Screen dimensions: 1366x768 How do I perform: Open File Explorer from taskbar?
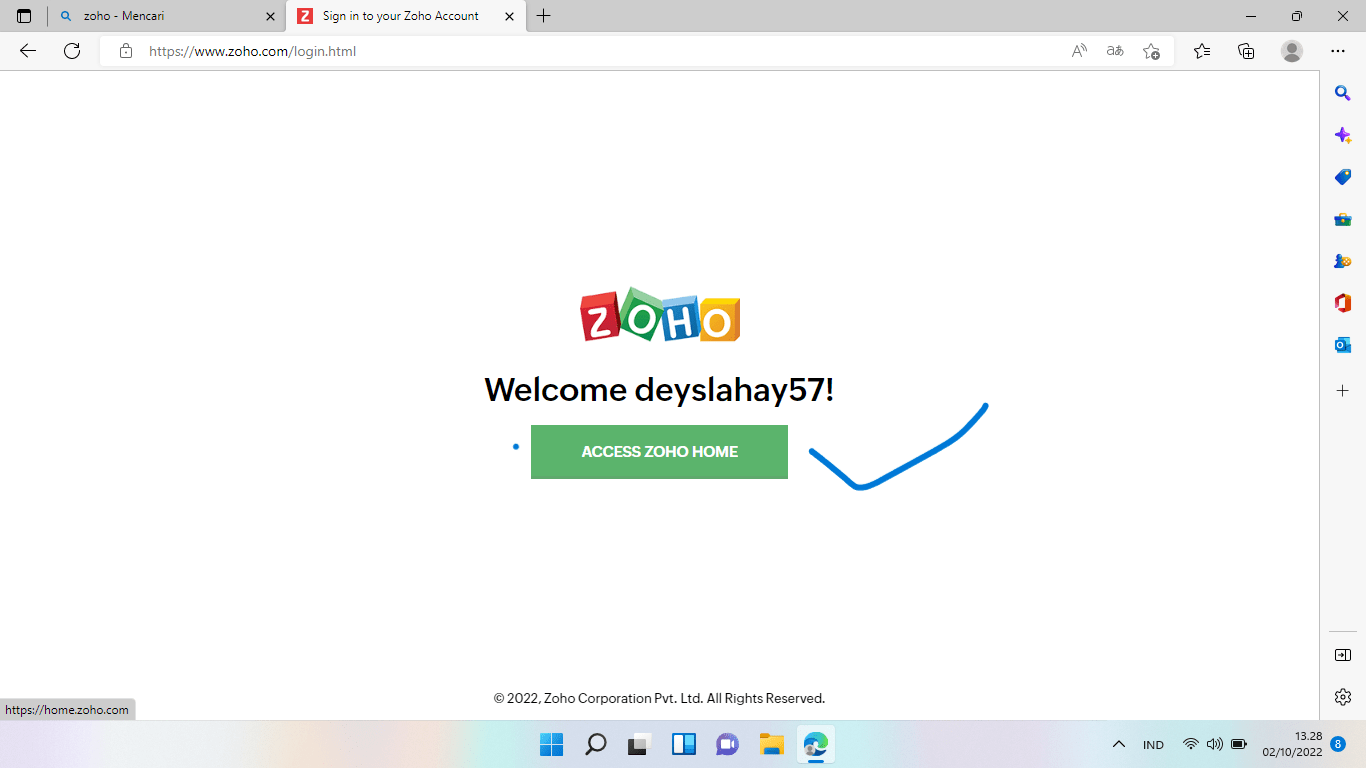pos(771,744)
